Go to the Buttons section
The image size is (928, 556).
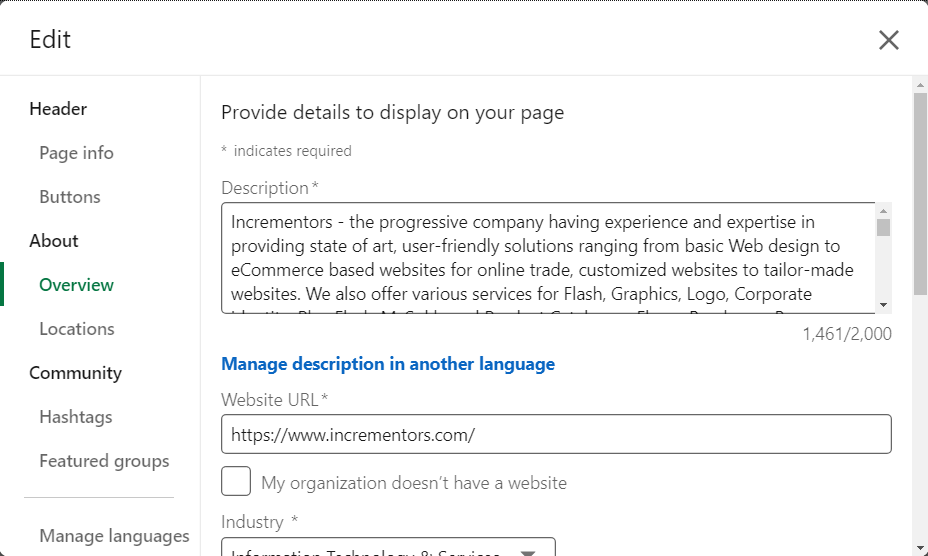(x=70, y=197)
